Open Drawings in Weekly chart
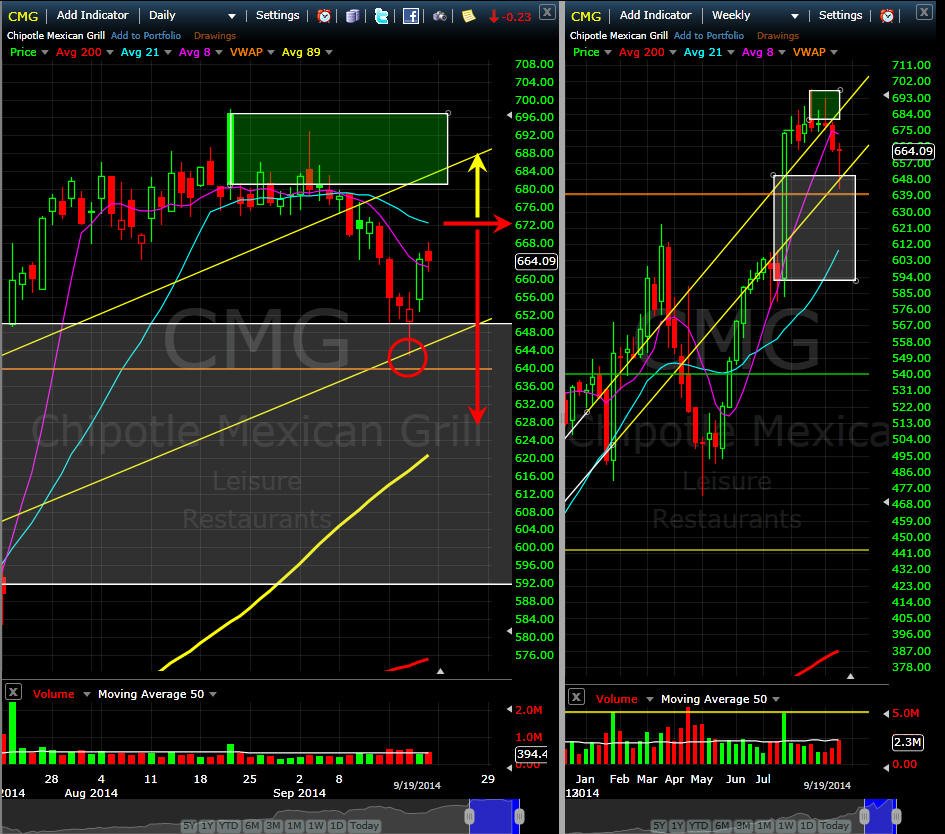Viewport: 945px width, 834px height. click(x=777, y=36)
